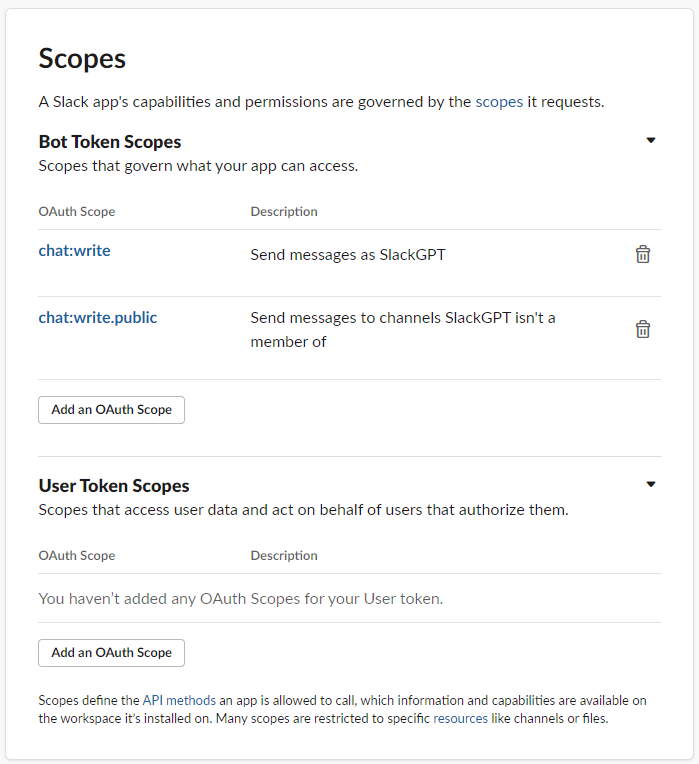The image size is (699, 764).
Task: Click the main Scopes page title
Action: coord(82,58)
